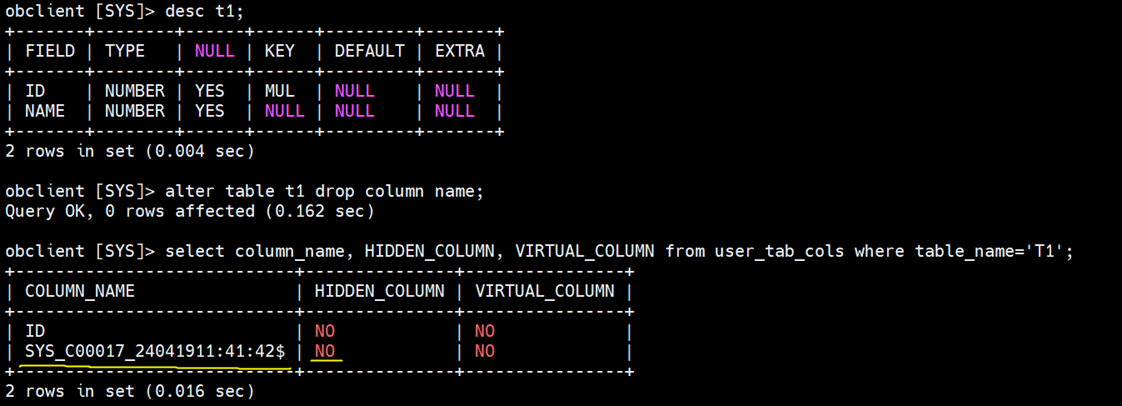1122x406 pixels.
Task: Select the COLUMN_NAME header
Action: [x=80, y=291]
